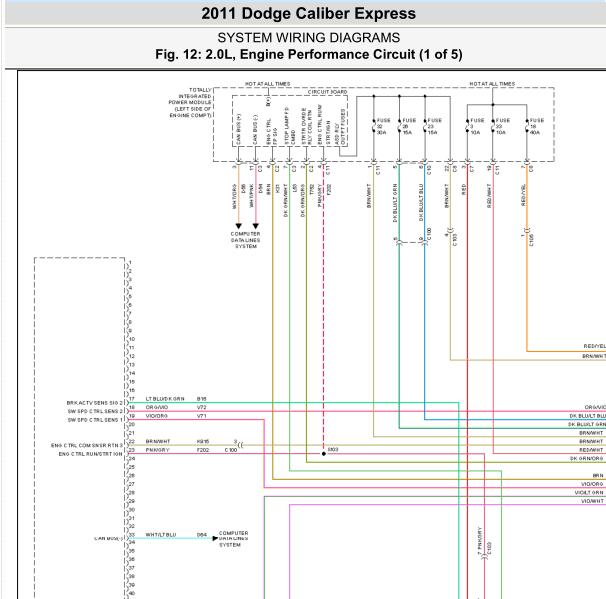
Task: Click the "FUSE 33 10A" label
Action: click(x=502, y=126)
